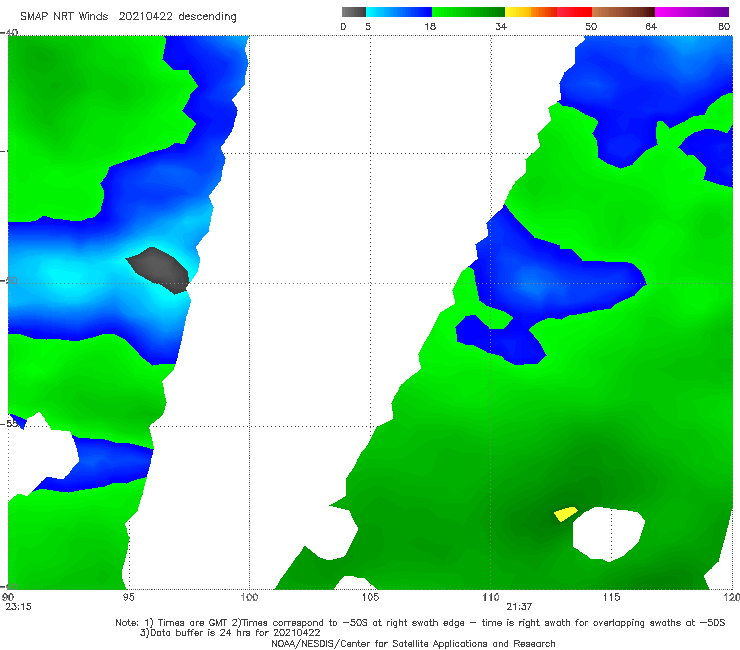The image size is (740, 650).
Task: Click the longitude axis label '95'
Action: (128, 597)
